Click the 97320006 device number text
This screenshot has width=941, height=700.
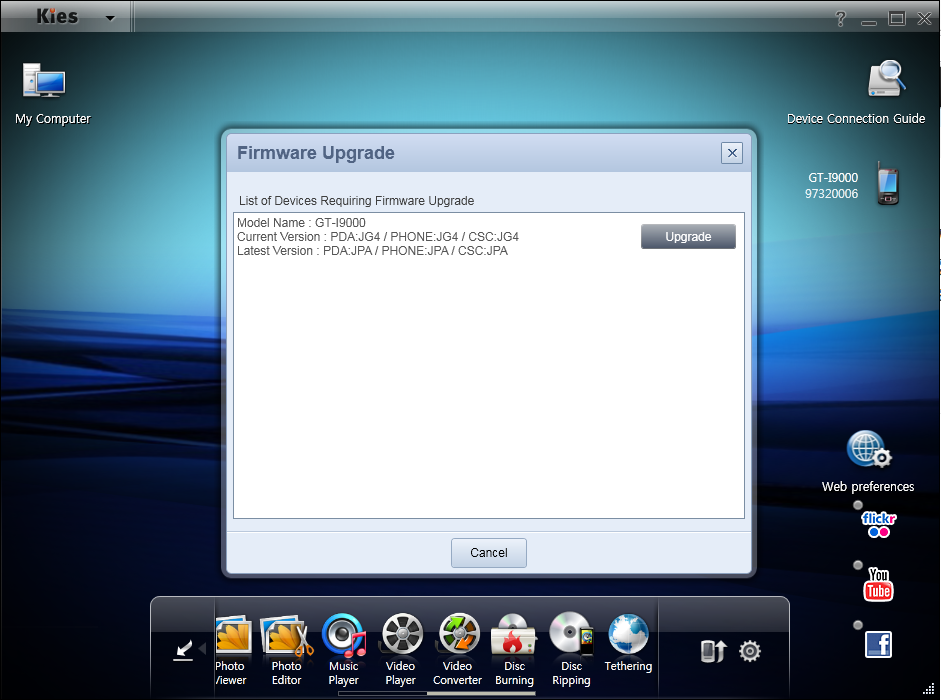[x=832, y=194]
